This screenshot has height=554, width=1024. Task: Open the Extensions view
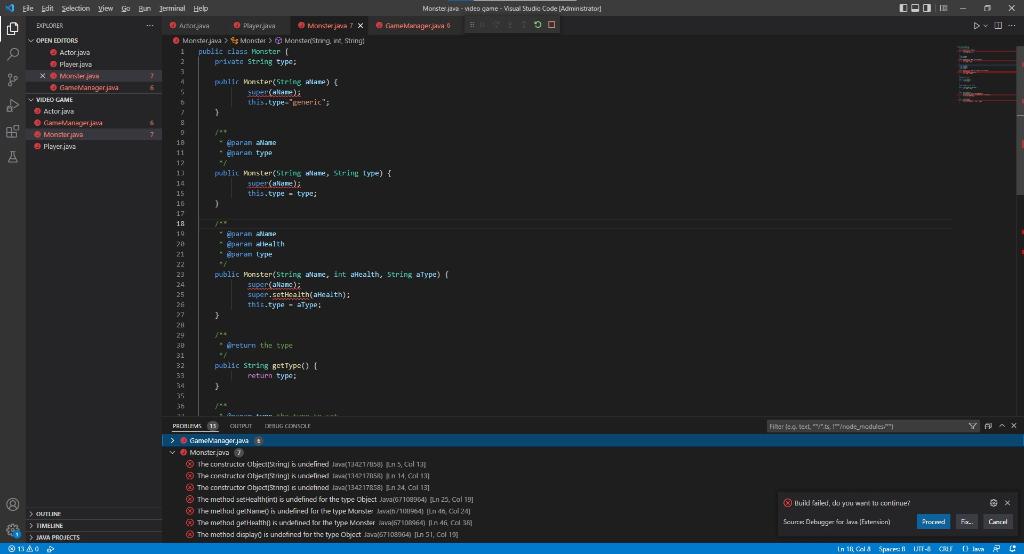[12, 131]
